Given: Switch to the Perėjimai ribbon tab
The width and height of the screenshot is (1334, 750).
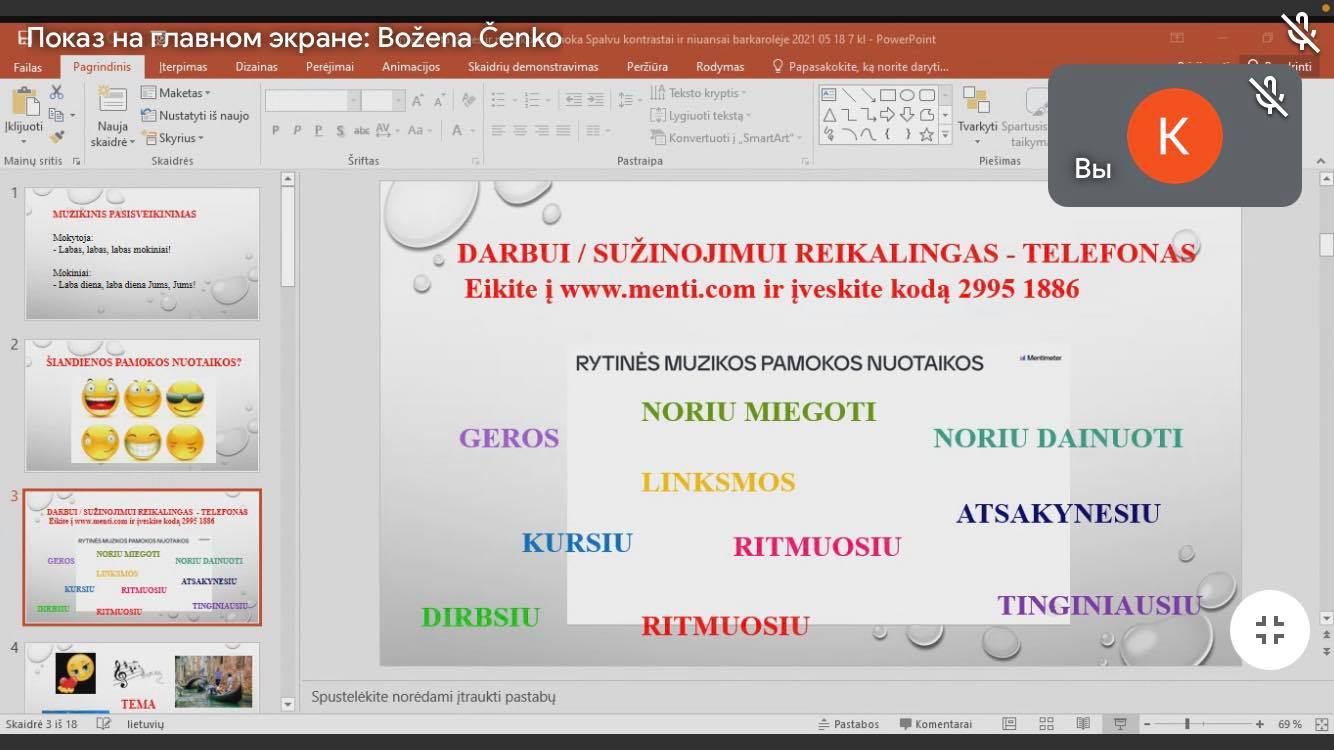Looking at the screenshot, I should [x=330, y=67].
